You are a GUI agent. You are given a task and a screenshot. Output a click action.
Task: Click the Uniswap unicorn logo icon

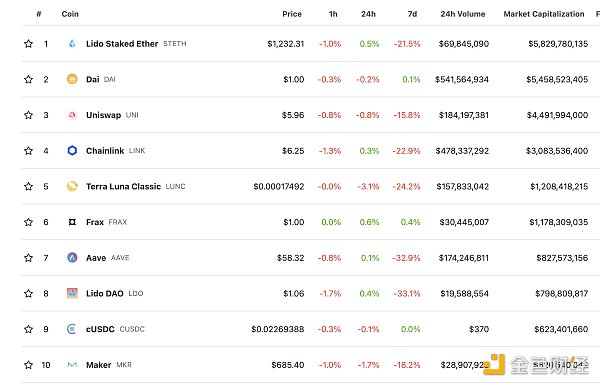(x=72, y=115)
